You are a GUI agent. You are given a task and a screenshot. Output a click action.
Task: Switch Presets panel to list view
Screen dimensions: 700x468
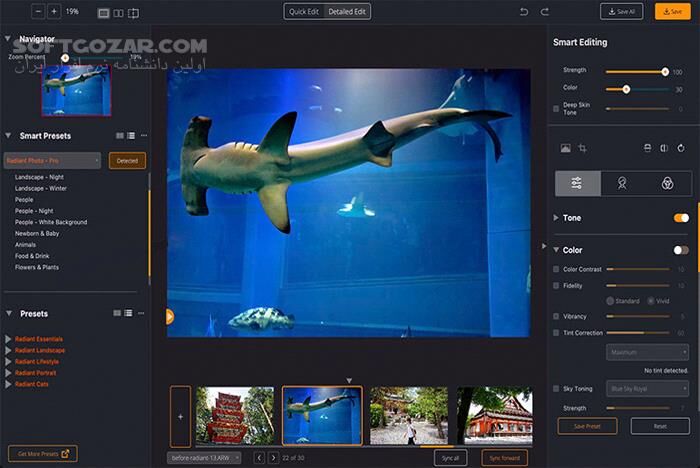[x=128, y=313]
